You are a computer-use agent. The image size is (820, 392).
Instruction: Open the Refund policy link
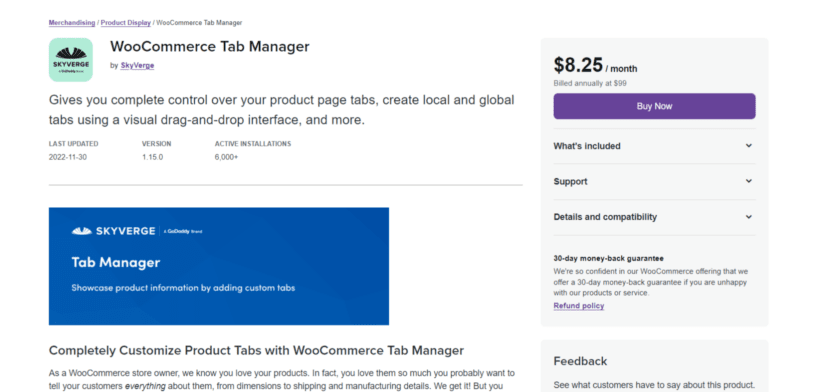[x=579, y=306]
